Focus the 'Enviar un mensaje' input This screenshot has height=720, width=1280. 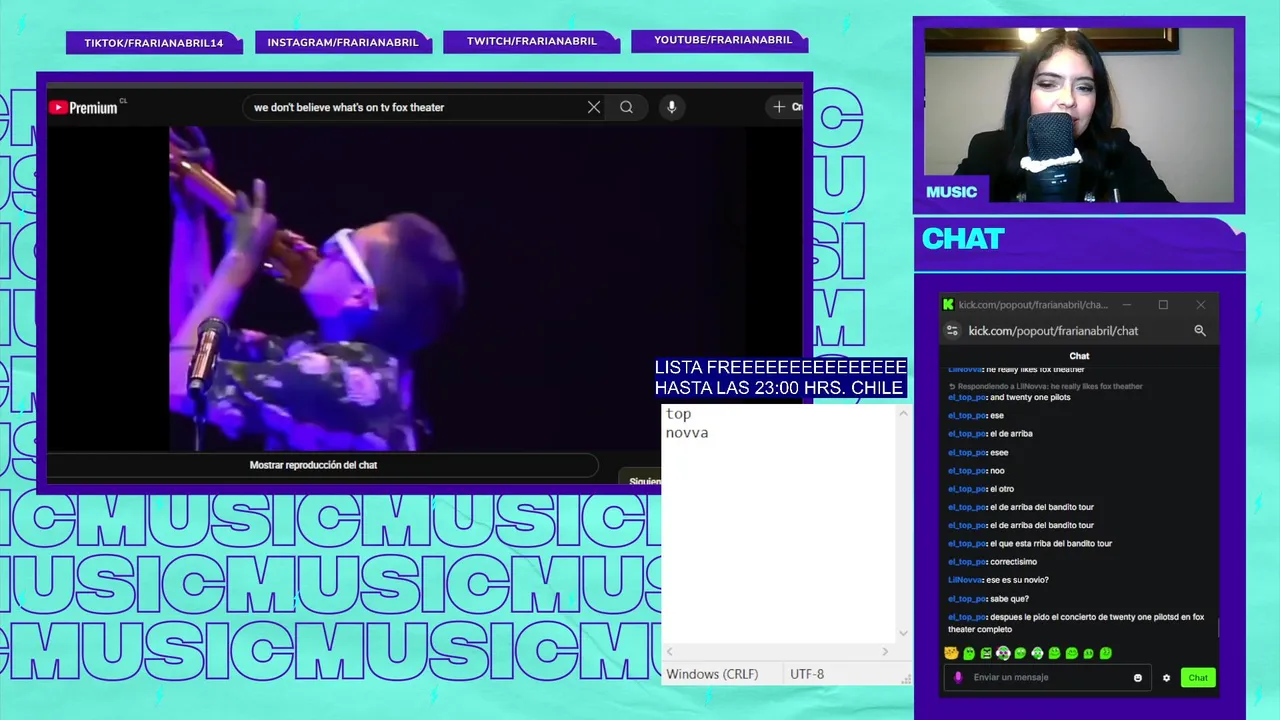tap(1046, 677)
